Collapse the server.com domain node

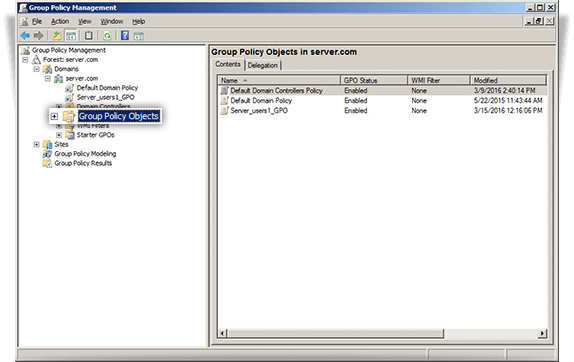pos(48,78)
